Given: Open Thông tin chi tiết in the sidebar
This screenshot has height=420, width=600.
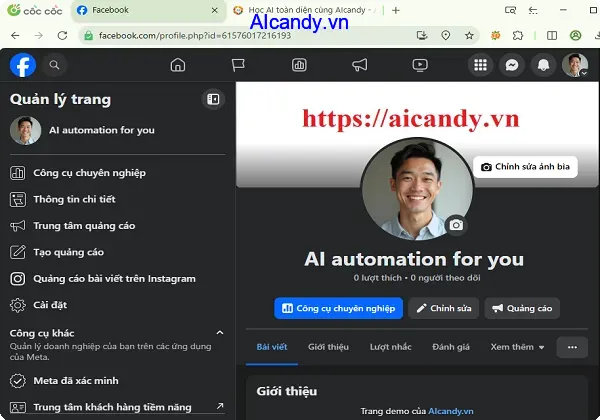Looking at the screenshot, I should coord(117,199).
